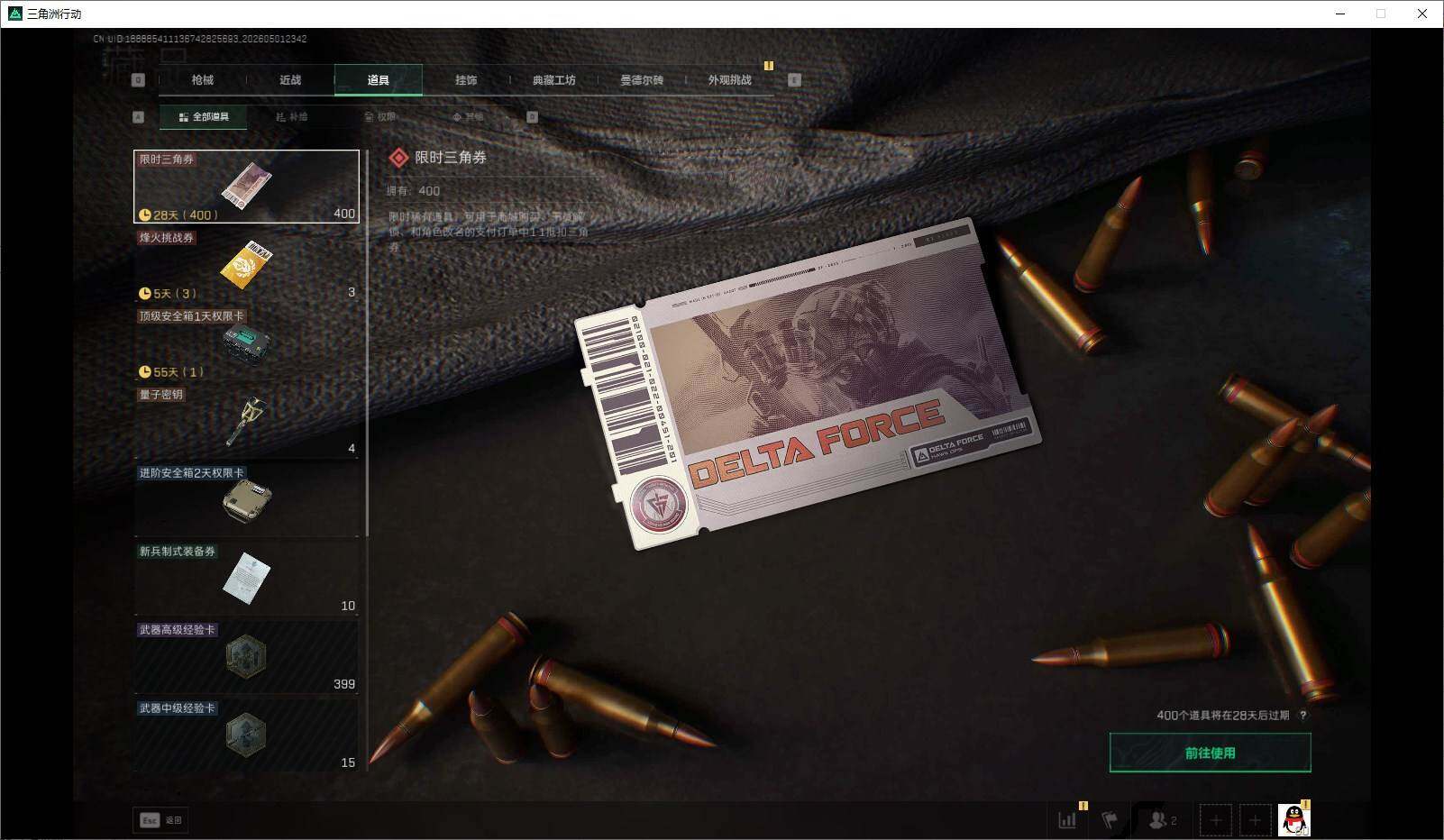Screen dimensions: 1444x840
Task: Click the Esc 返回 button
Action: 160,820
